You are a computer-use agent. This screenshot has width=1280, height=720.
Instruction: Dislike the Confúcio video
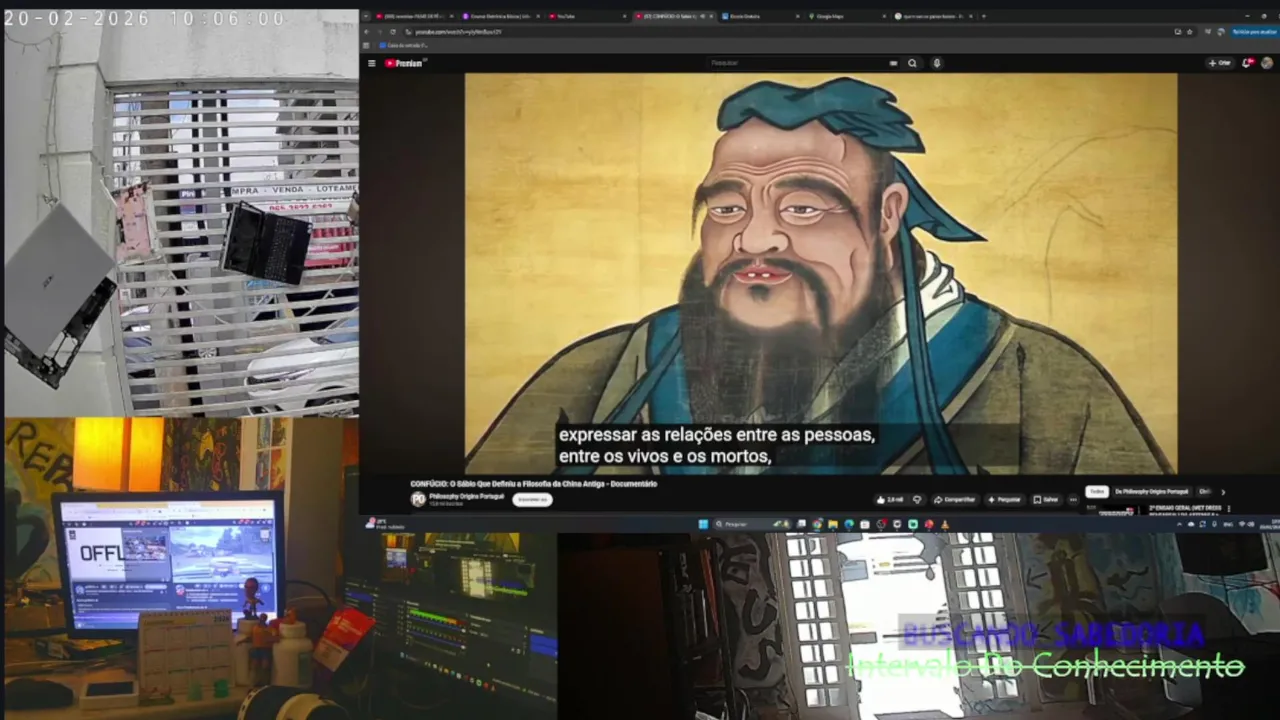[x=917, y=500]
